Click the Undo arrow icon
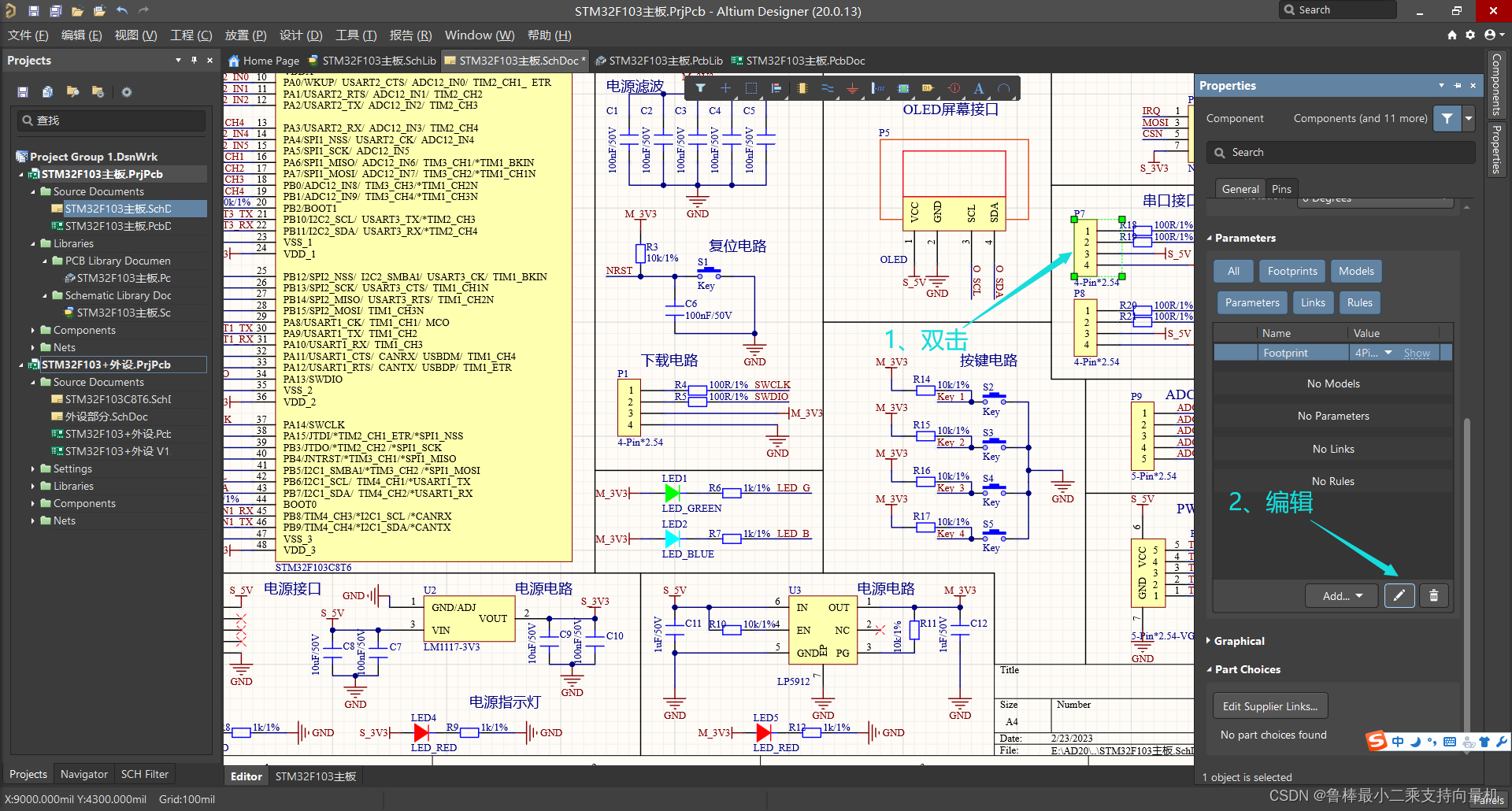The height and width of the screenshot is (811, 1512). 122,11
